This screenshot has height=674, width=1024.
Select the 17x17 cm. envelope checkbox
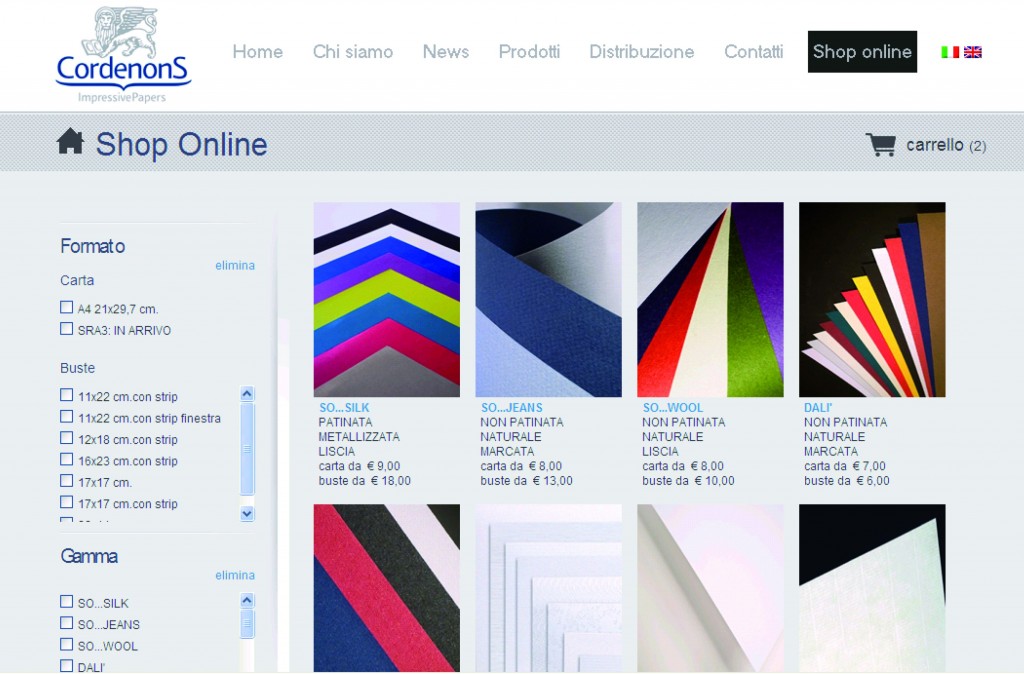(x=67, y=481)
